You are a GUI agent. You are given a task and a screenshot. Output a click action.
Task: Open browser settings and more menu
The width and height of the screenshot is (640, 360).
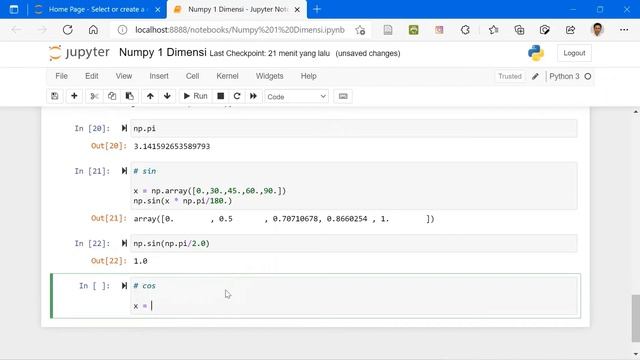(624, 30)
